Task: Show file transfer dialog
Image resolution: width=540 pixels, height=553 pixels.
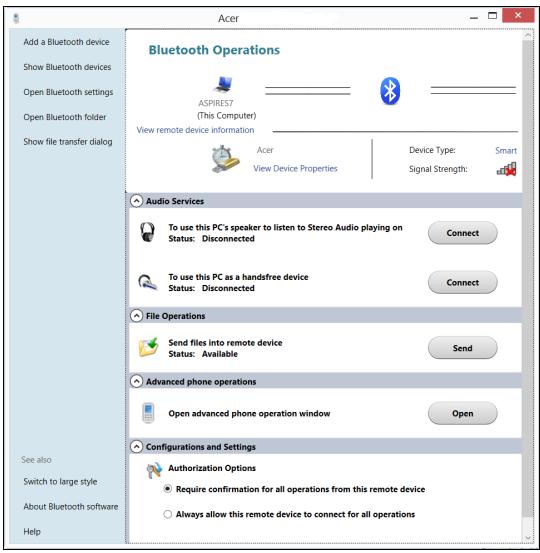Action: click(68, 142)
